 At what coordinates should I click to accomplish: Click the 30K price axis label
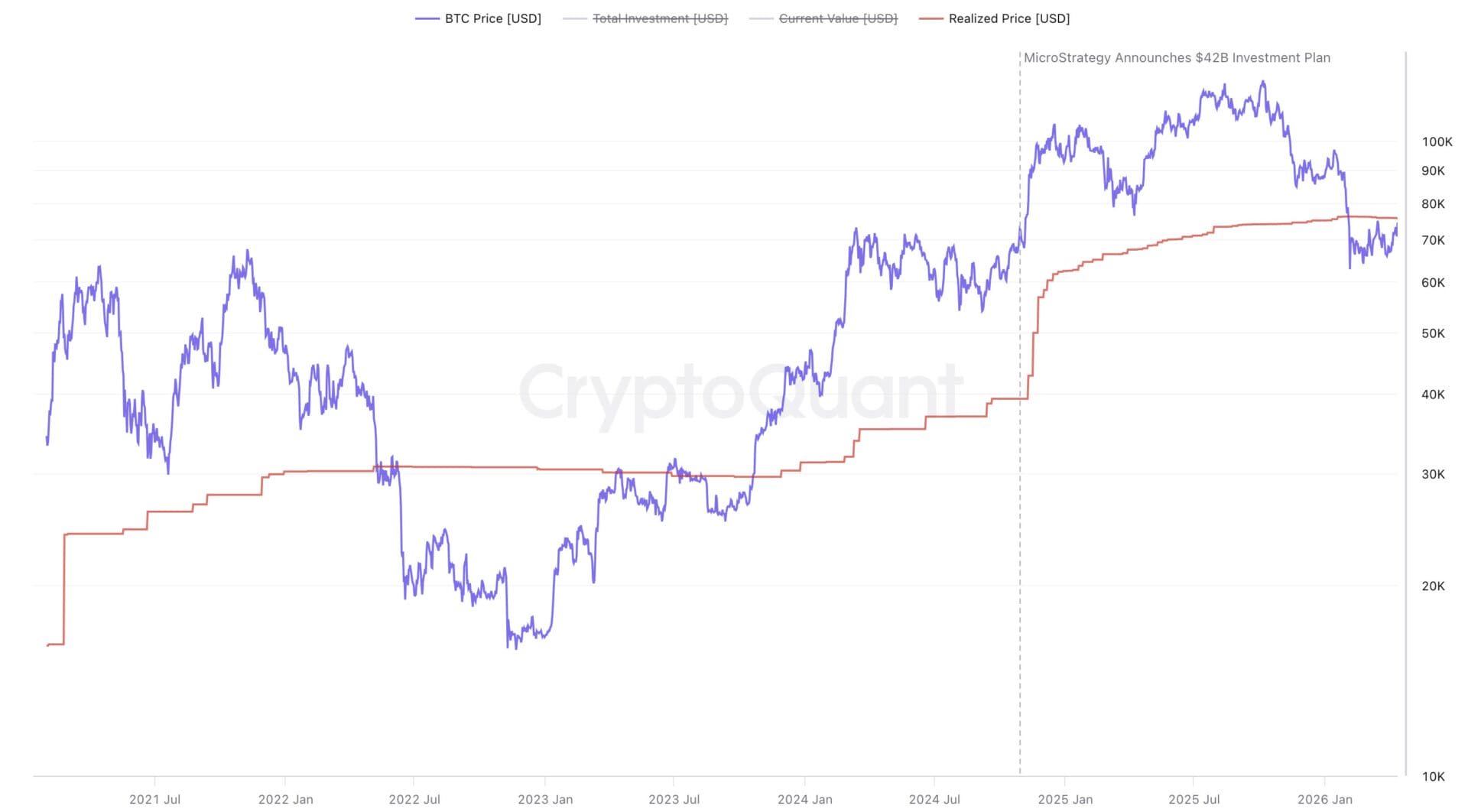(1433, 474)
